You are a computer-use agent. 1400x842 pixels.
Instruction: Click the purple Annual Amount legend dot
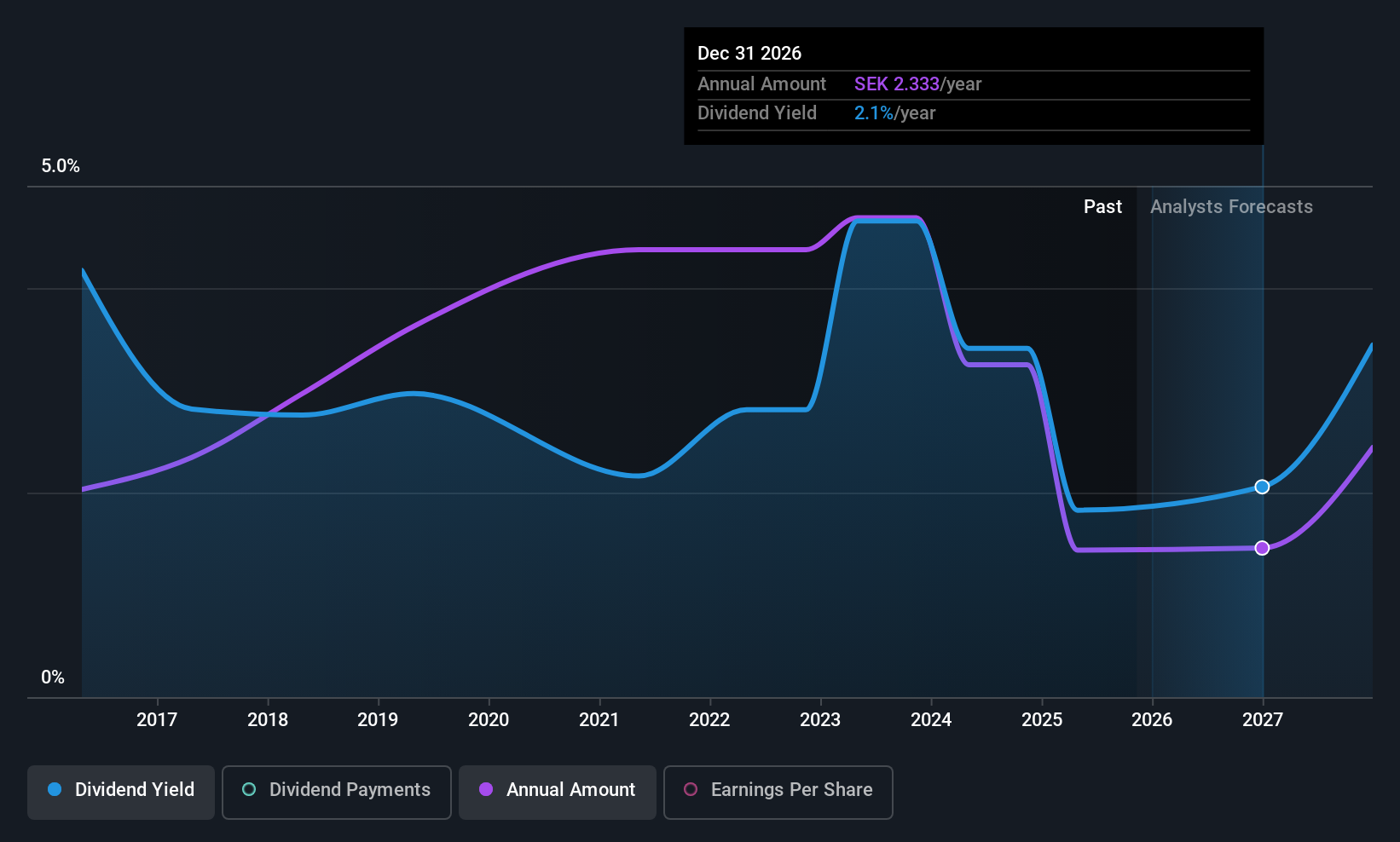pyautogui.click(x=486, y=790)
